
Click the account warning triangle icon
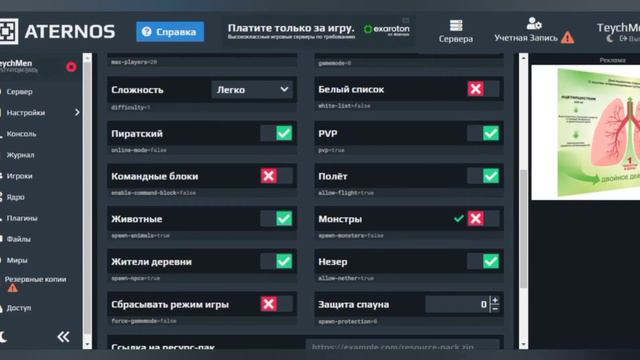click(x=567, y=38)
